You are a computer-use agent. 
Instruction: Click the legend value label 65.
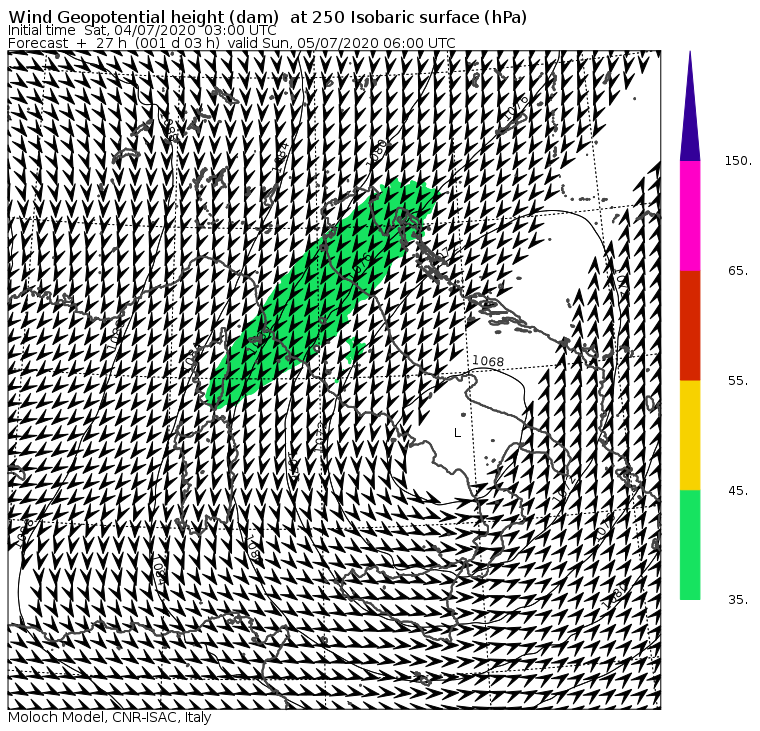pos(738,270)
